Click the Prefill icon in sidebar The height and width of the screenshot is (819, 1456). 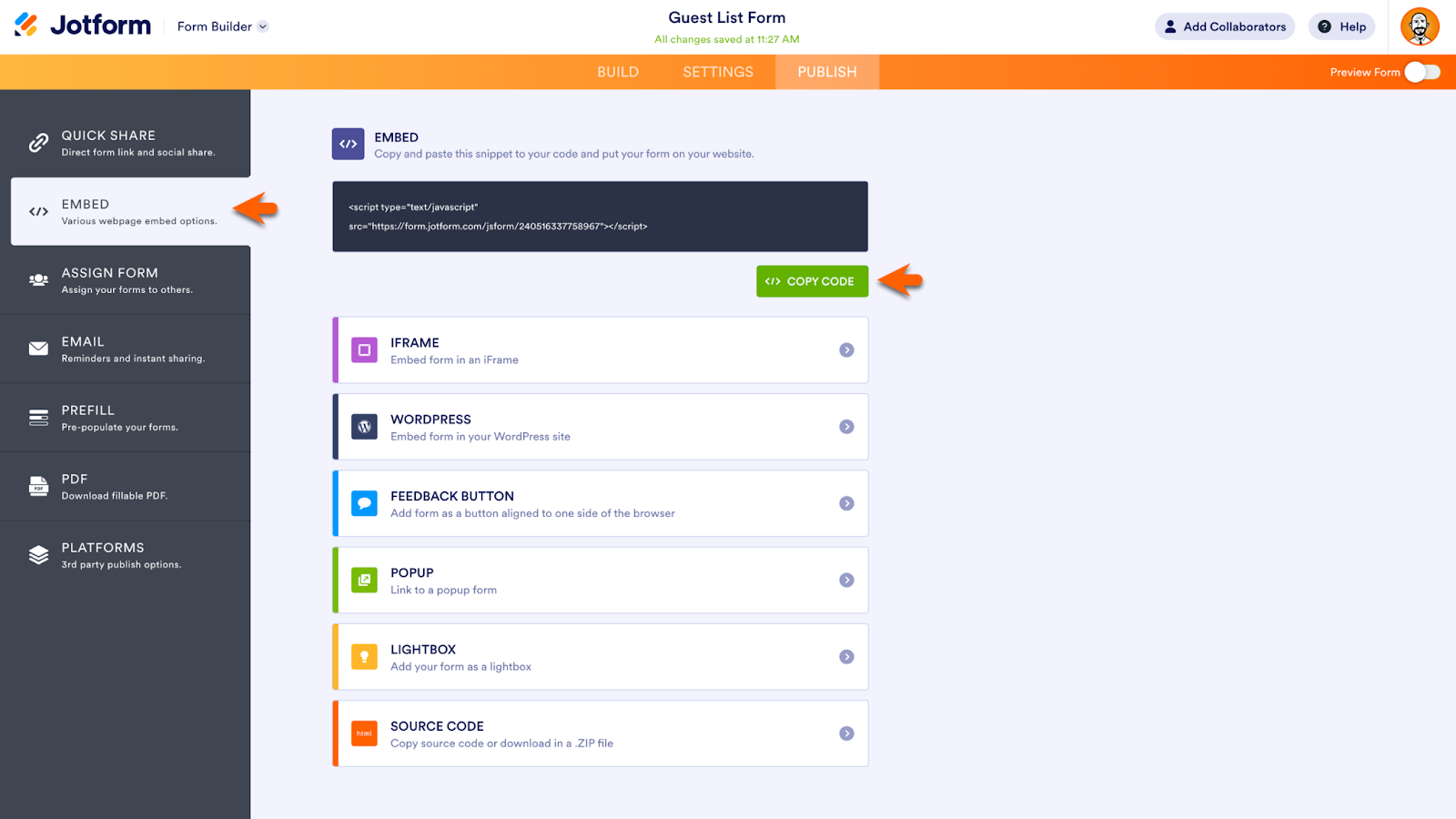click(x=38, y=418)
